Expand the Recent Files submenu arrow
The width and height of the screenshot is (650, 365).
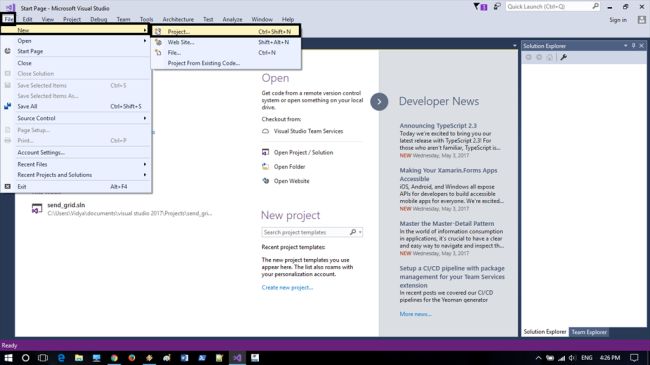[x=145, y=164]
